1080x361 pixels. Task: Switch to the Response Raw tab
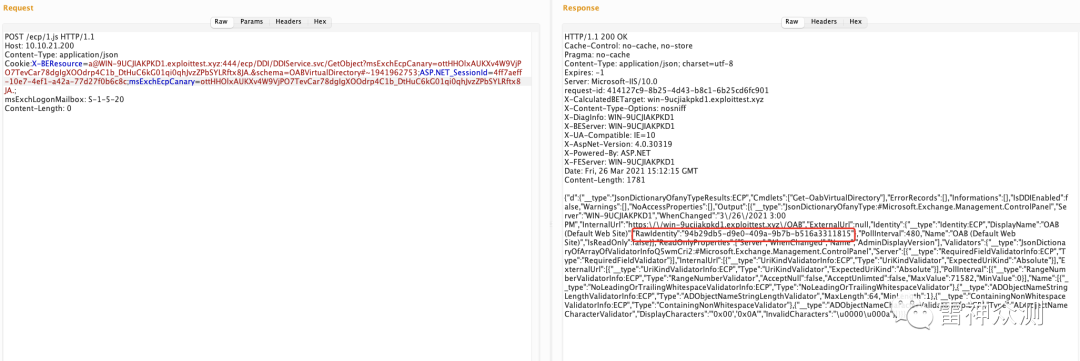(792, 22)
